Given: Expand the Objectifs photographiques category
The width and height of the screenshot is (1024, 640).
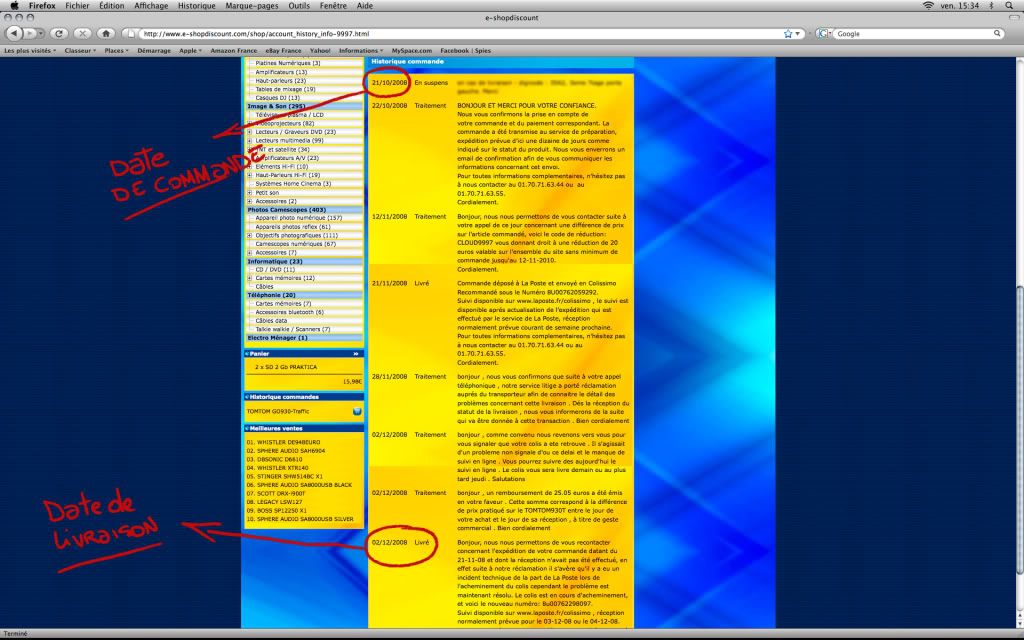Looking at the screenshot, I should [249, 235].
